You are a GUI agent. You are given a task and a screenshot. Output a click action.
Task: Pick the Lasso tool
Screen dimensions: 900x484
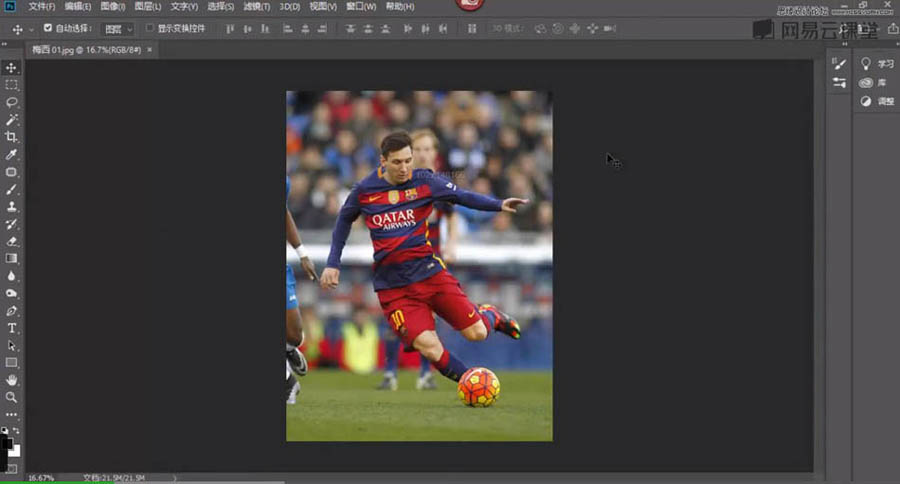point(12,102)
